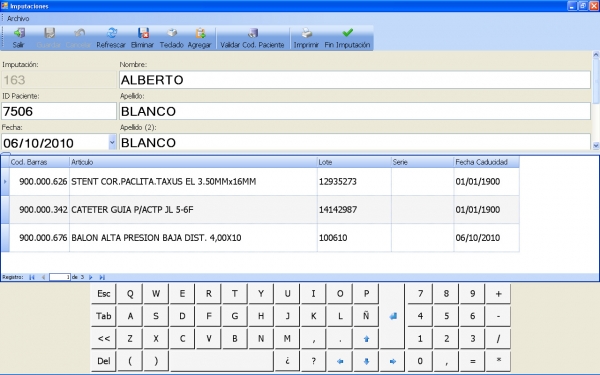Click the Cancelar undo icon

[x=79, y=33]
